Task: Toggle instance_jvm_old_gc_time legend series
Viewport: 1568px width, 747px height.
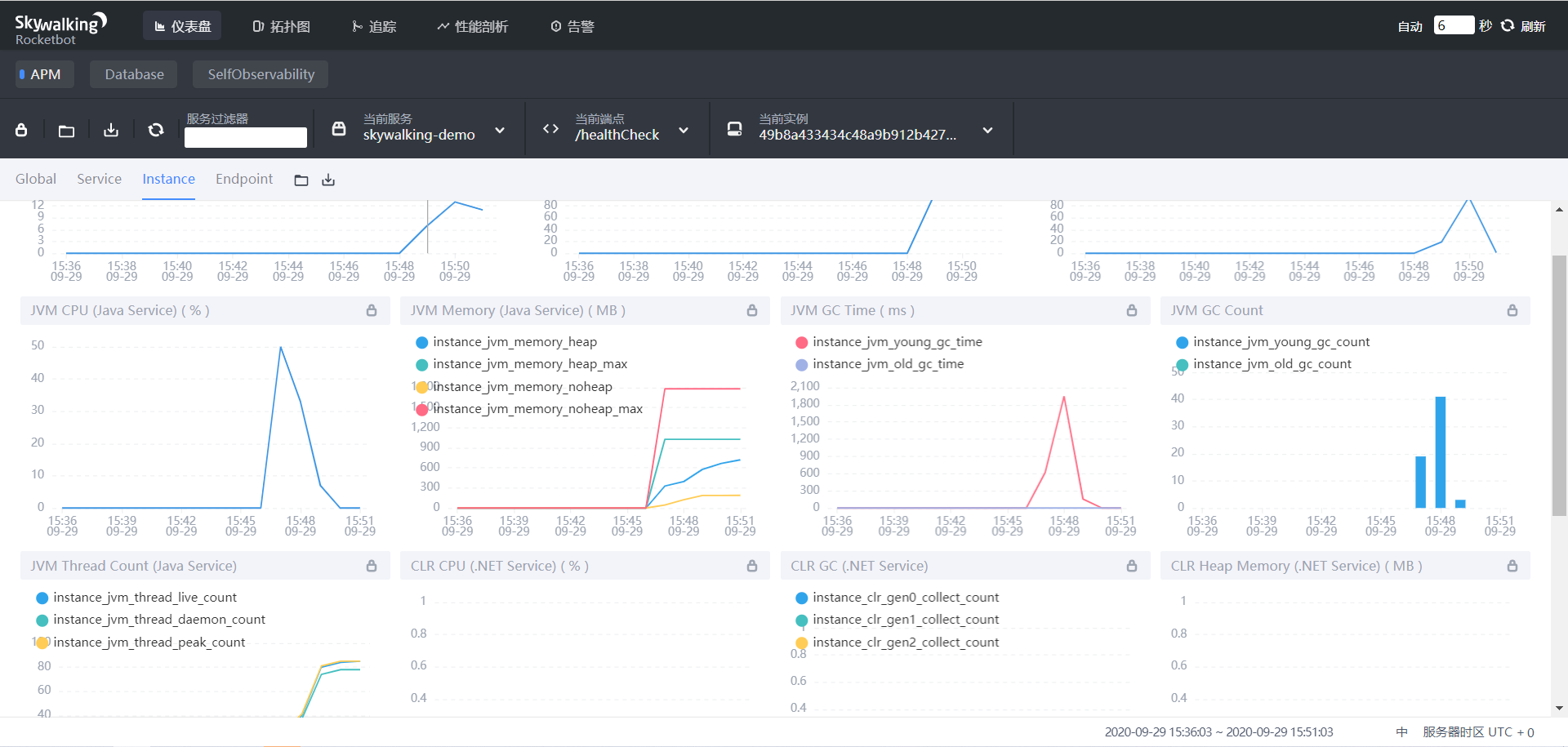Action: tap(880, 364)
